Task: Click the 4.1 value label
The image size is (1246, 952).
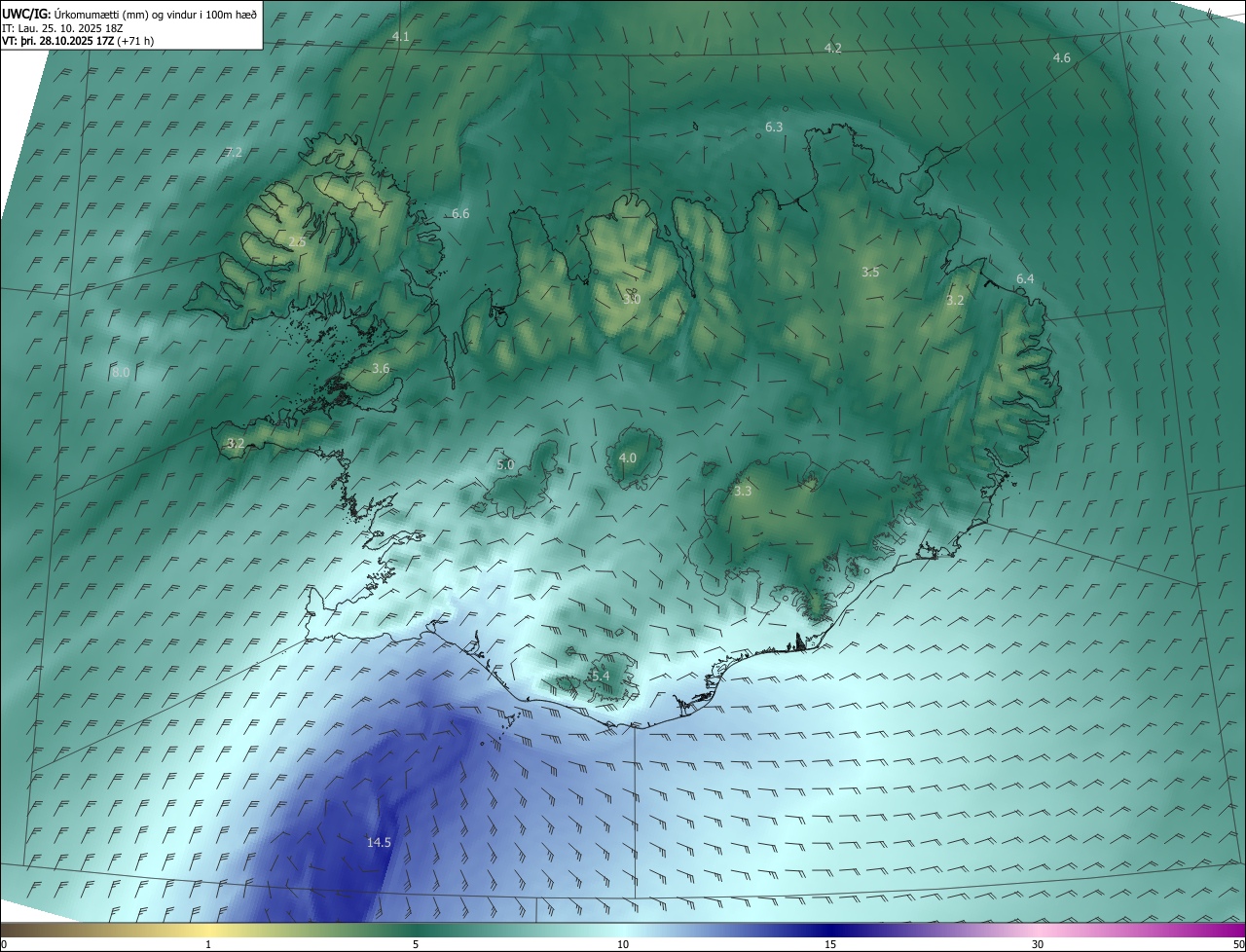Action: [400, 36]
